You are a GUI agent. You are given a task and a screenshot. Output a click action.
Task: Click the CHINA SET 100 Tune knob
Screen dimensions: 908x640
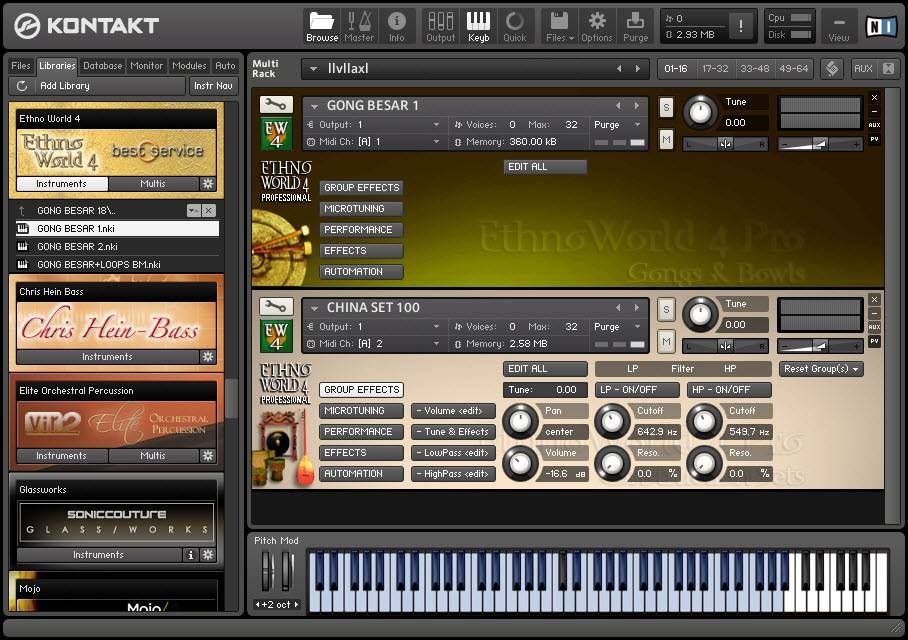point(701,314)
